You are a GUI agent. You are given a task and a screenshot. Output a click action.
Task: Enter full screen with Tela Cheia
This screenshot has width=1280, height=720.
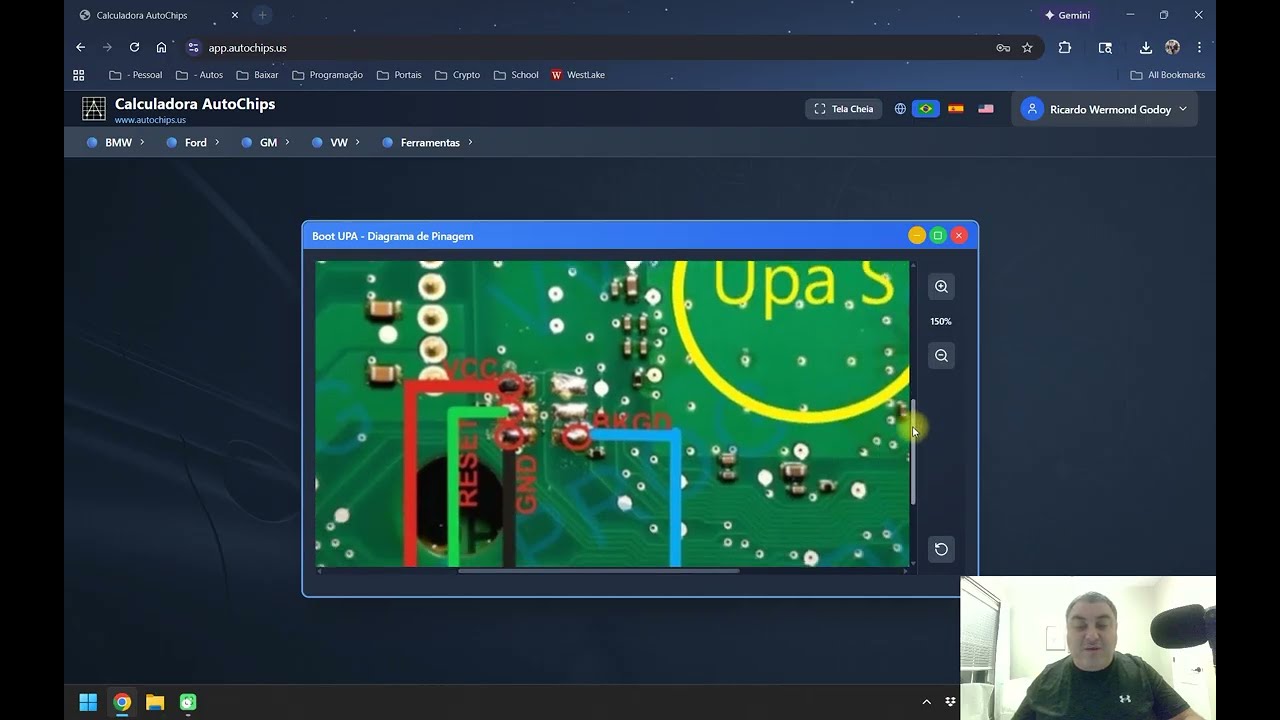coord(844,109)
